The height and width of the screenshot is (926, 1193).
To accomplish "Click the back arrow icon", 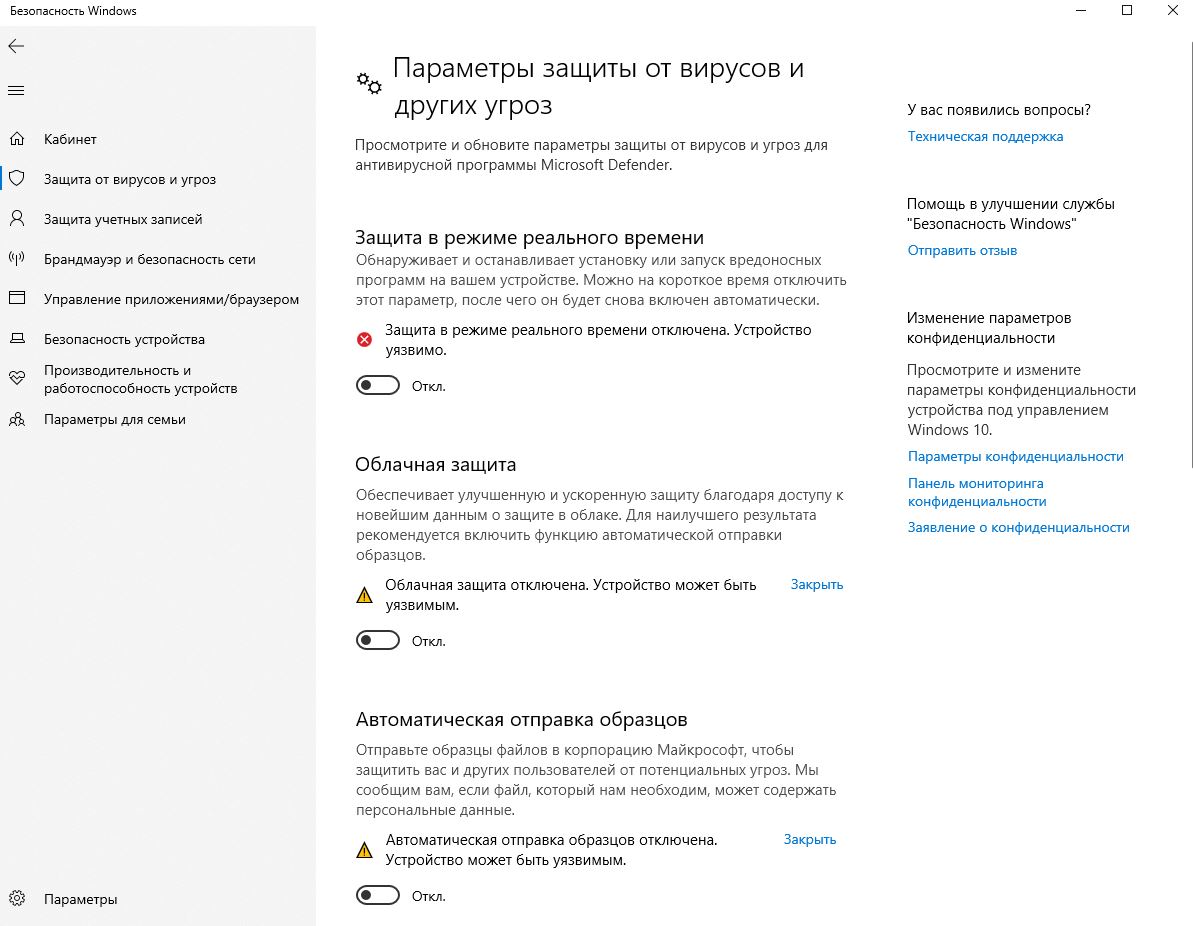I will [x=16, y=46].
